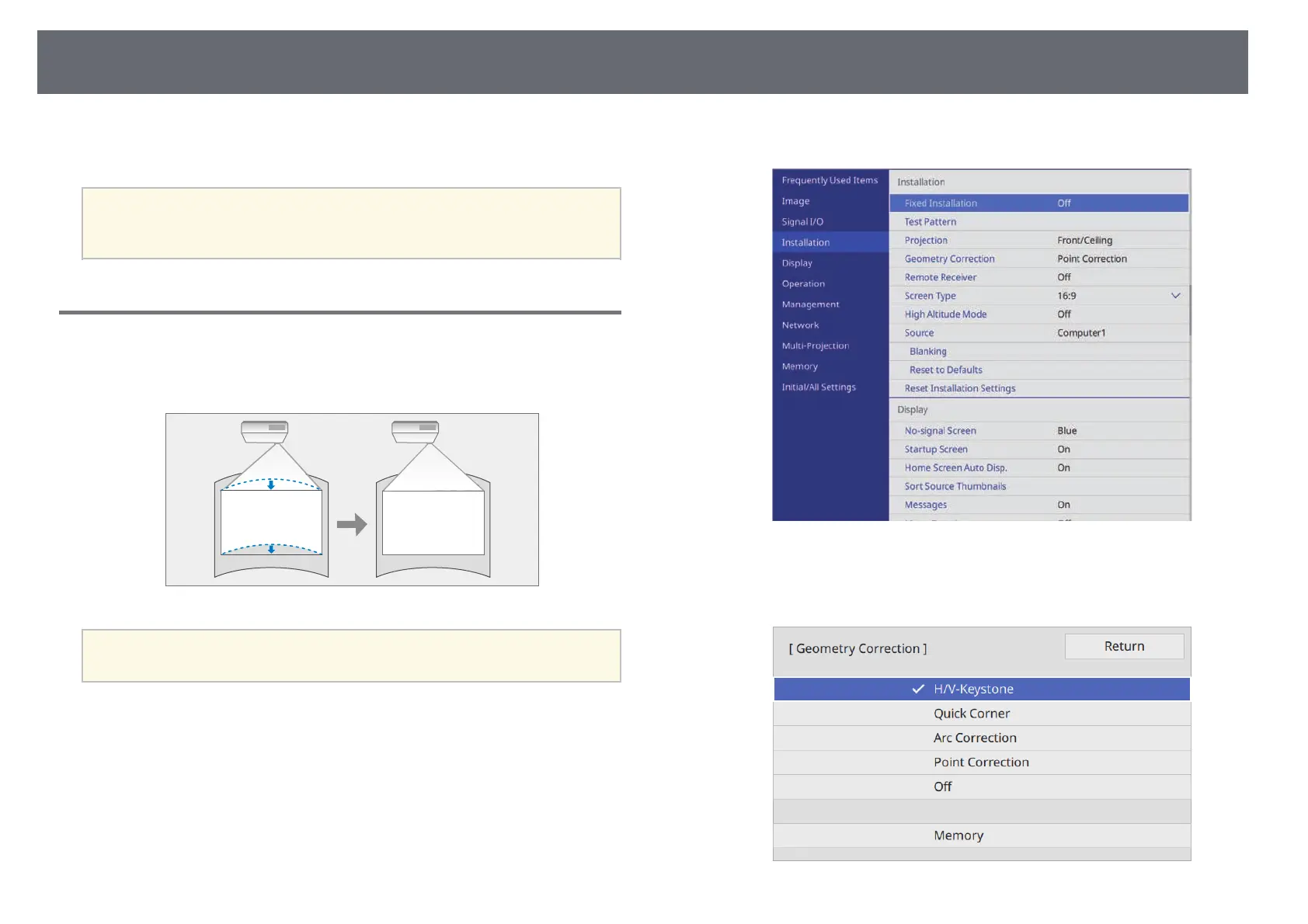1308x924 pixels.
Task: Click the Return button in Geometry Correction
Action: click(x=1124, y=647)
